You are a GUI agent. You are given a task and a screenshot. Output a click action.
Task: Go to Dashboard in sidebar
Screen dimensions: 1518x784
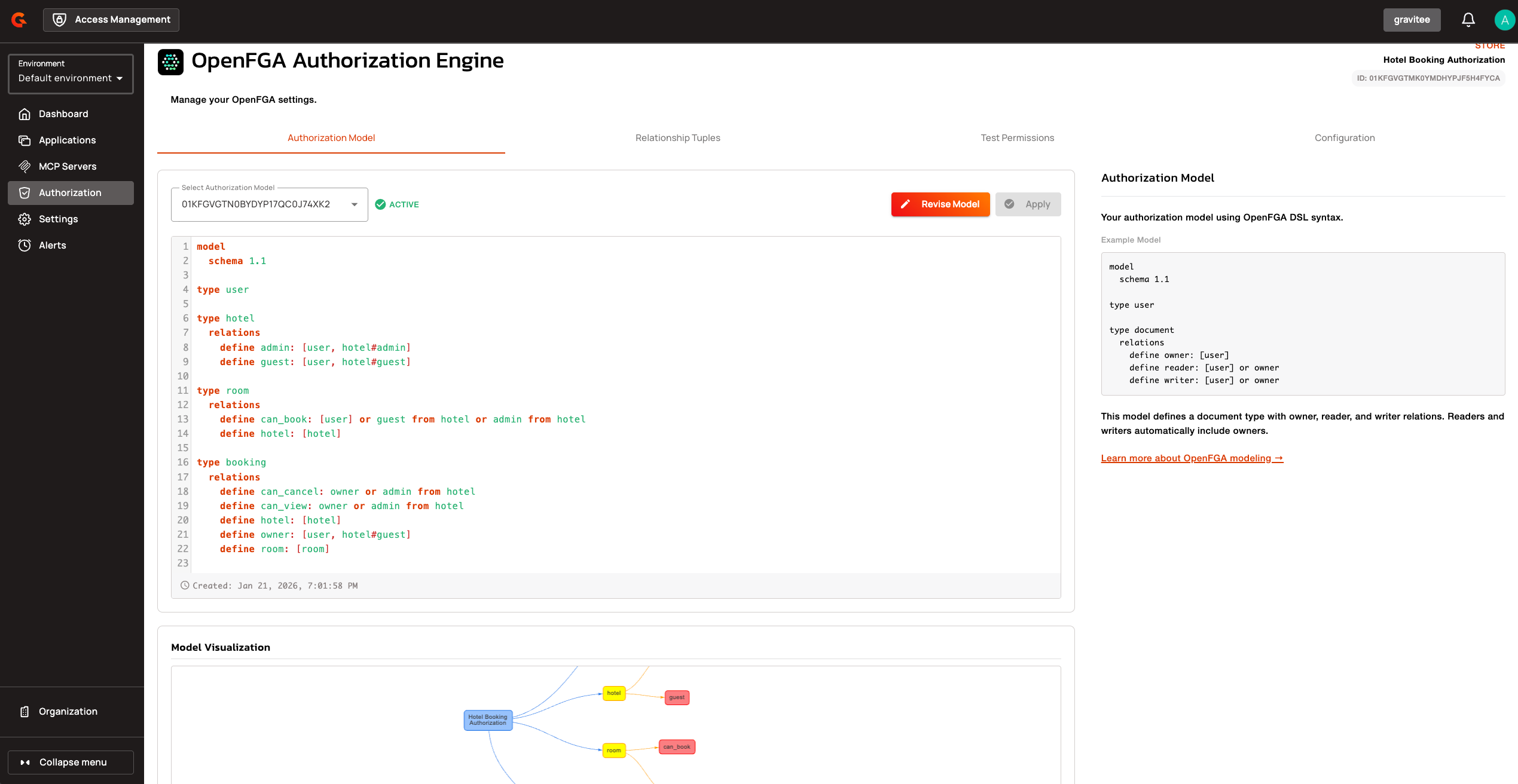(63, 114)
